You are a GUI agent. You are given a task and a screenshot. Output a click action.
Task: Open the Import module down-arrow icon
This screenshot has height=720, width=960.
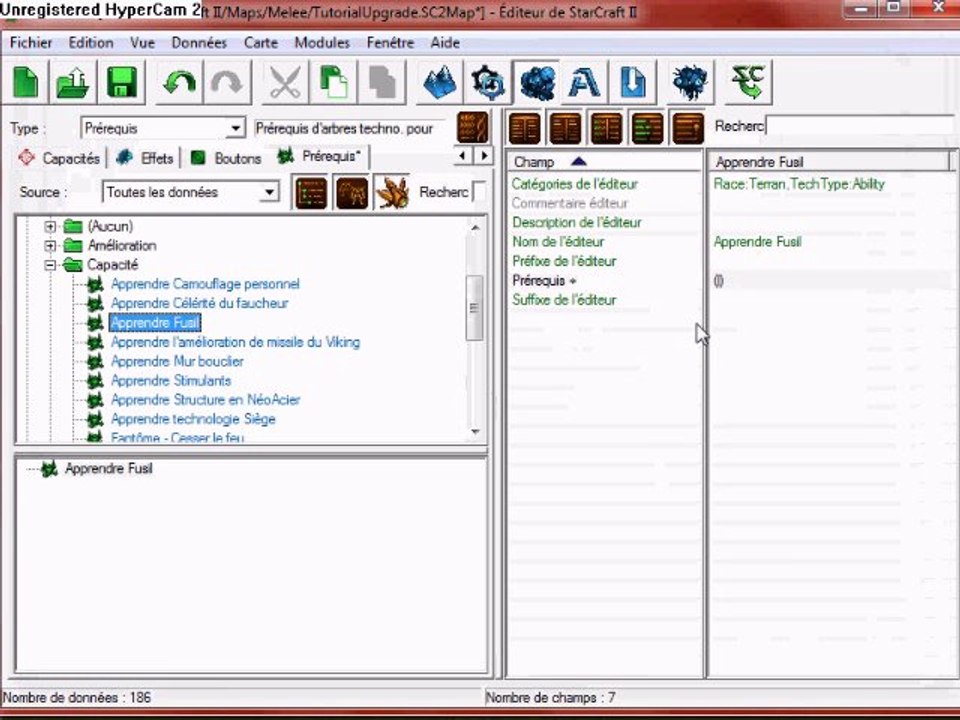(632, 83)
